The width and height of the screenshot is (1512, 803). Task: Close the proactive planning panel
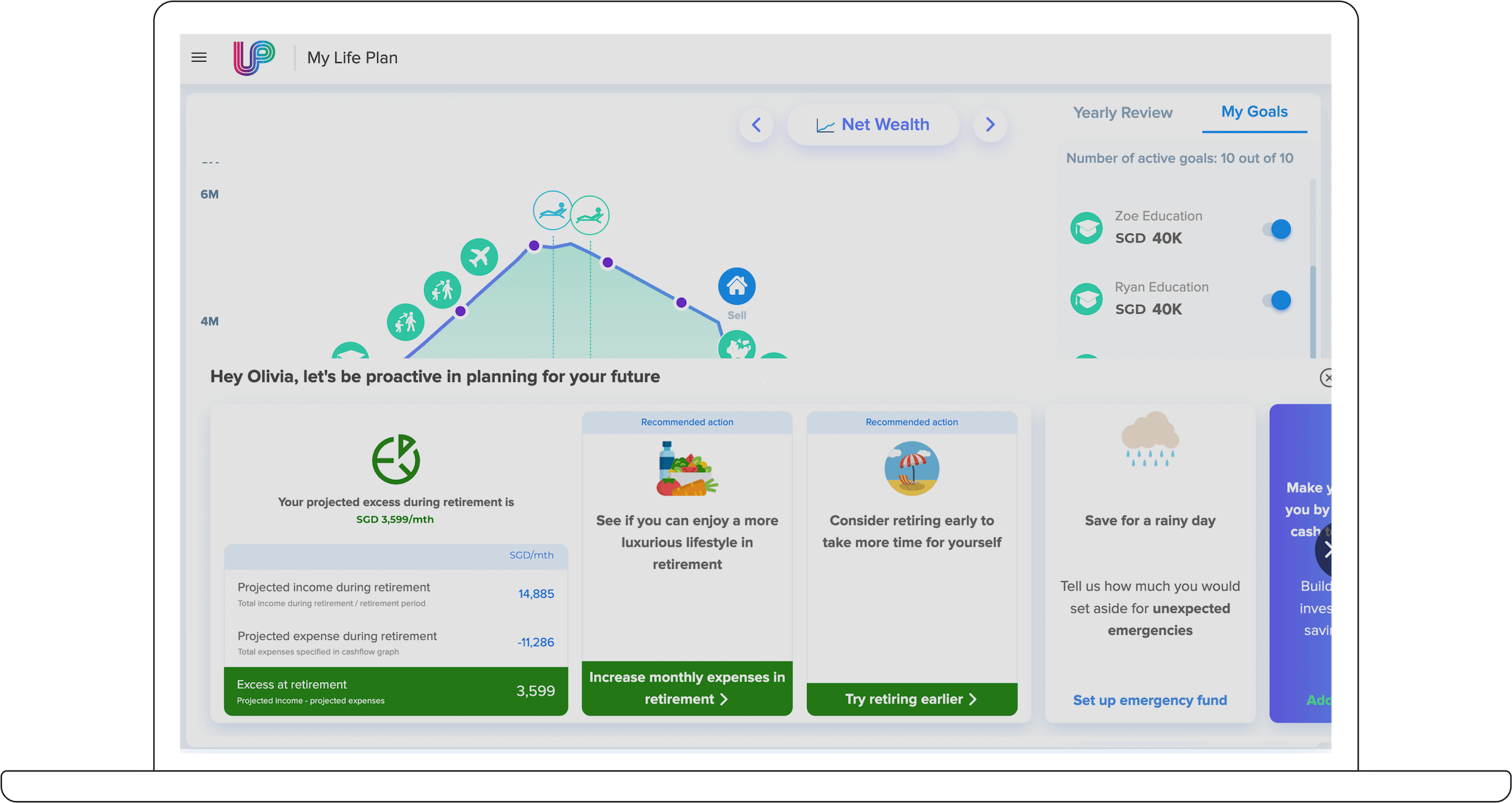pos(1327,378)
